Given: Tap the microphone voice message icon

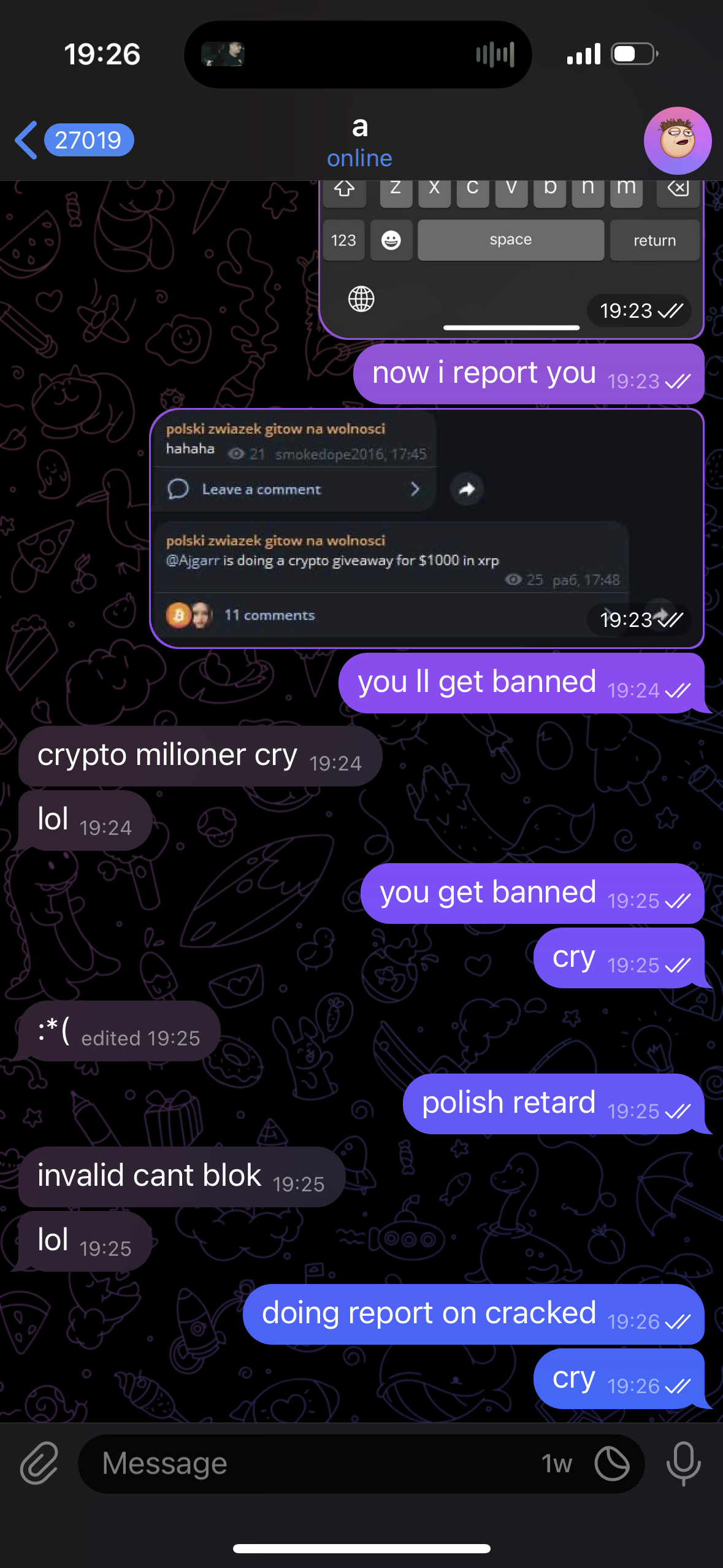Looking at the screenshot, I should coord(683,1464).
